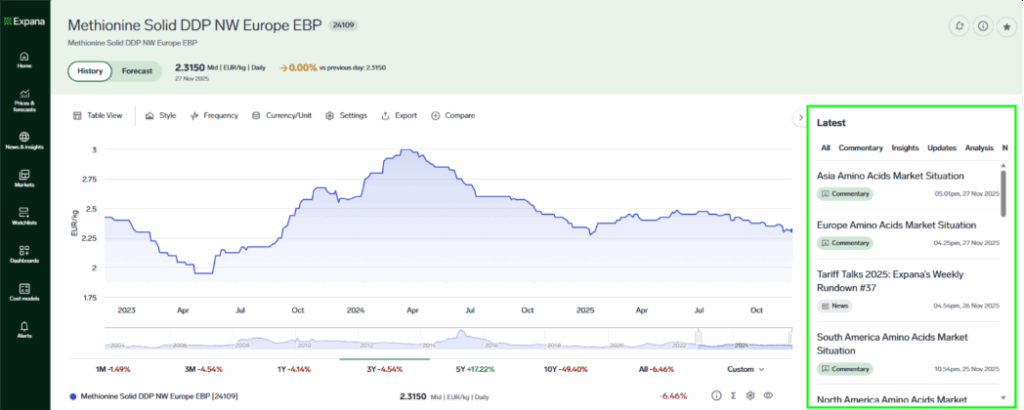Screen dimensions: 1024x410
Task: Filter Latest feed by Commentary tab
Action: coord(861,148)
